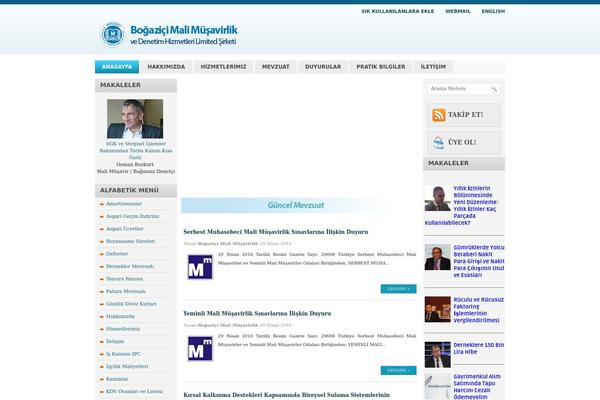Click Osman Bozkurt's photo in Makaleler
Image resolution: width=600 pixels, height=400 pixels.
[135, 119]
